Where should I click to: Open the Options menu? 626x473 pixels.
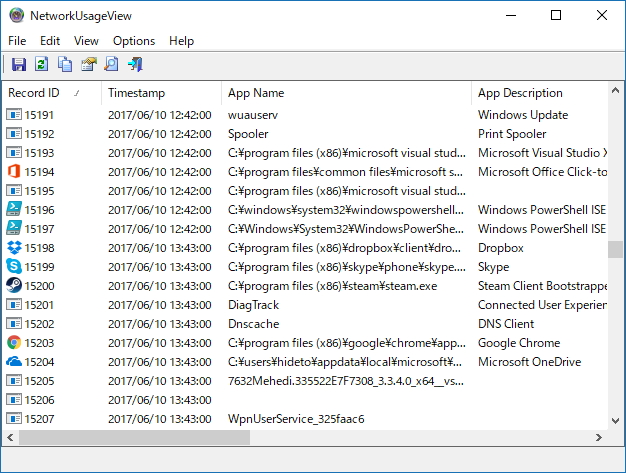pyautogui.click(x=134, y=41)
